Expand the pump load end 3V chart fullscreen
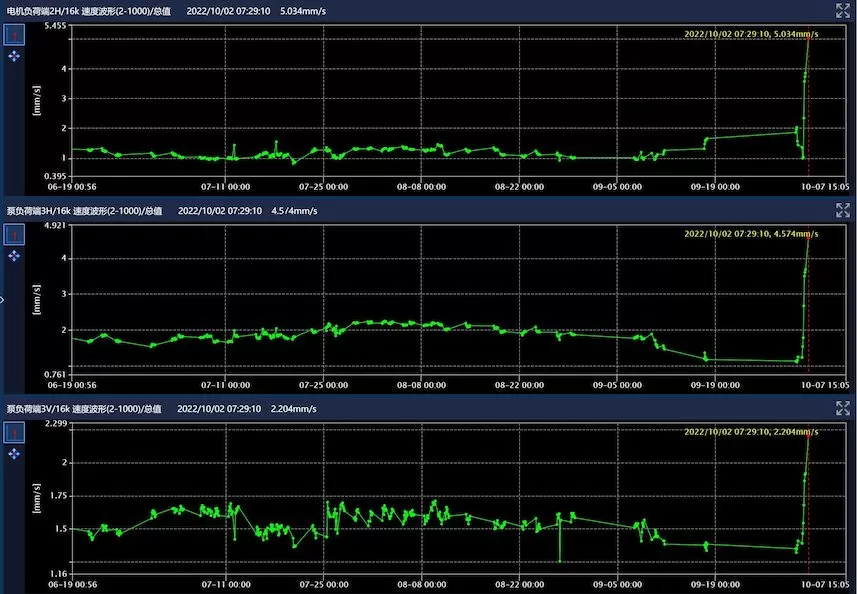Viewport: 857px width, 594px height. tap(842, 408)
